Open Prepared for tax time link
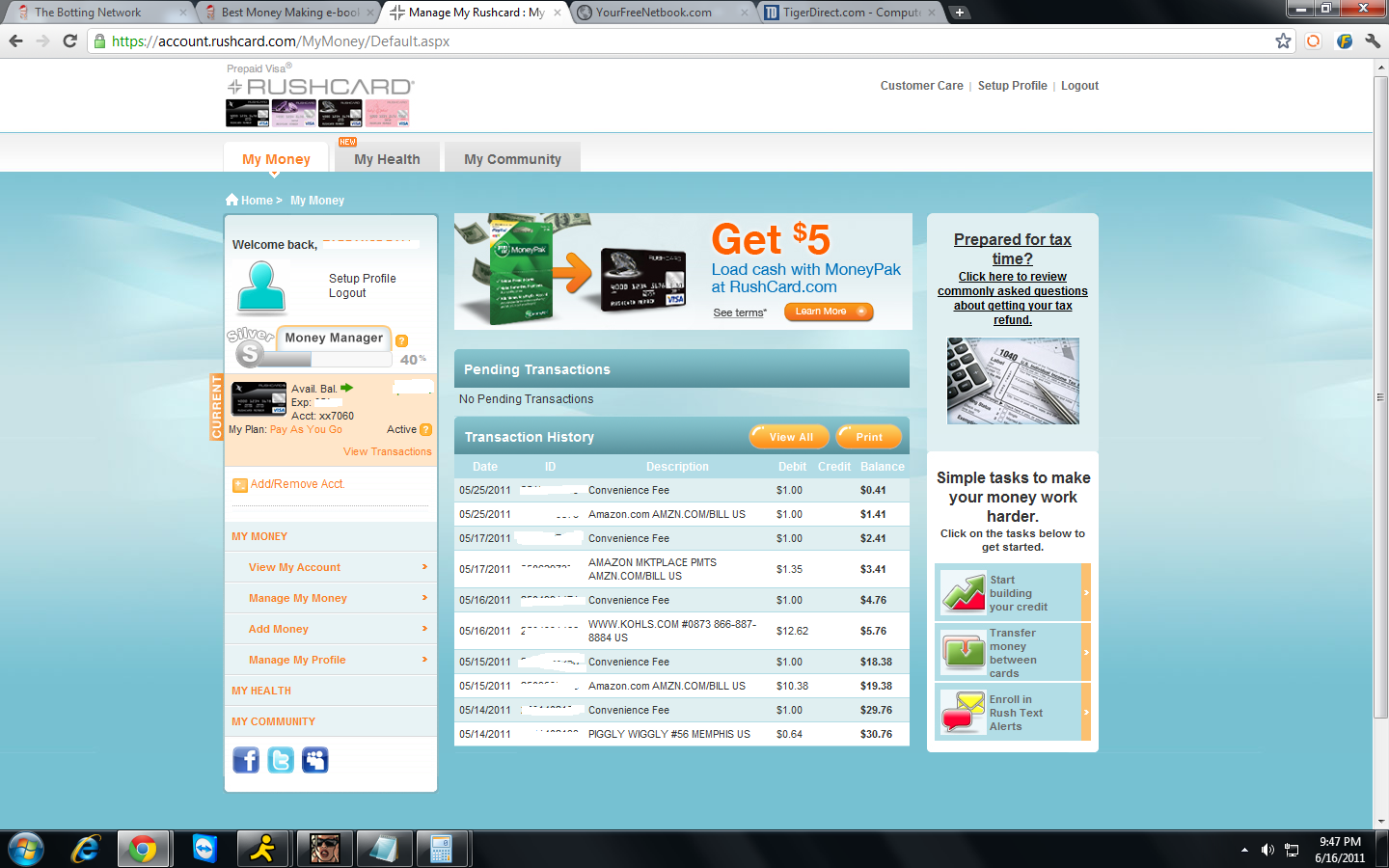 click(x=1013, y=249)
